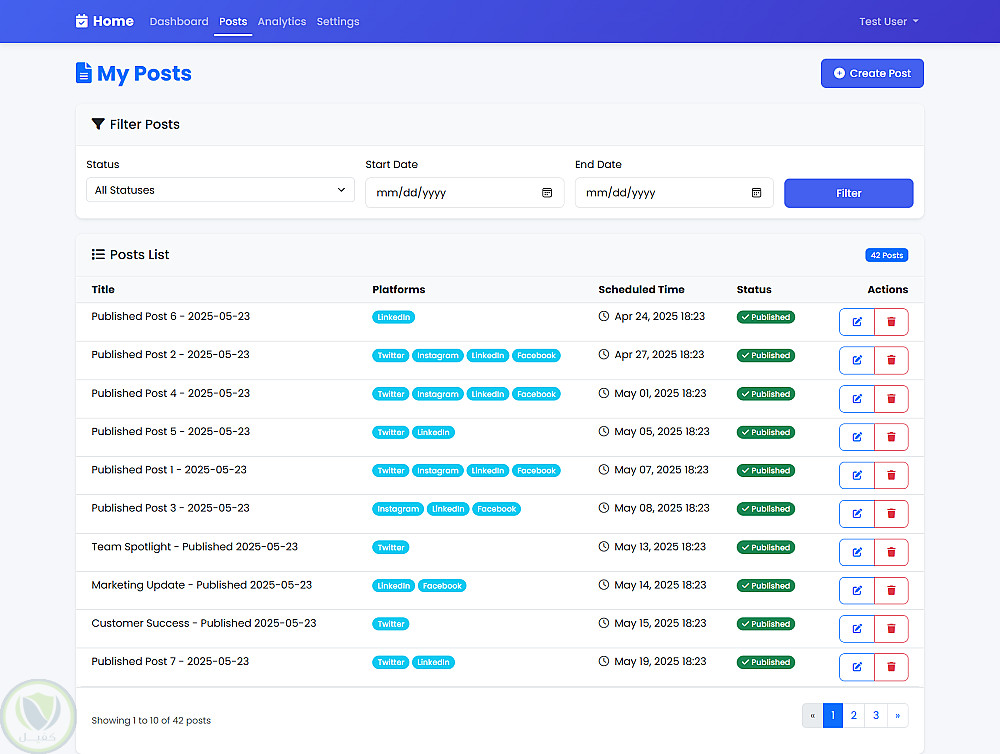The width and height of the screenshot is (1000, 754).
Task: Click Facebook tag on Marketing Update row
Action: [442, 586]
